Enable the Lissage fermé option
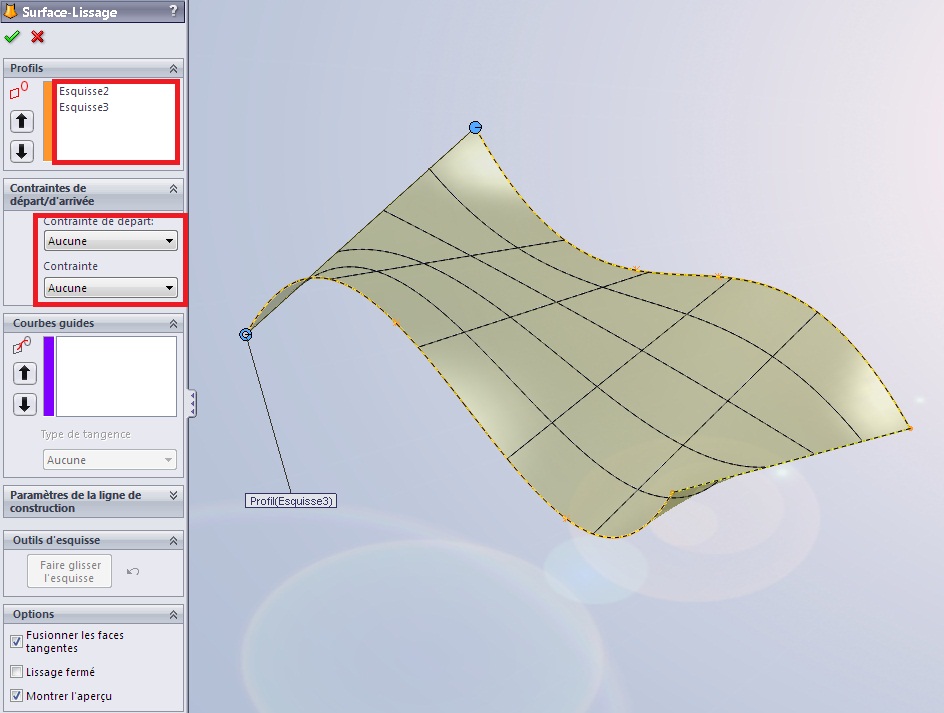The height and width of the screenshot is (713, 944). (x=16, y=672)
